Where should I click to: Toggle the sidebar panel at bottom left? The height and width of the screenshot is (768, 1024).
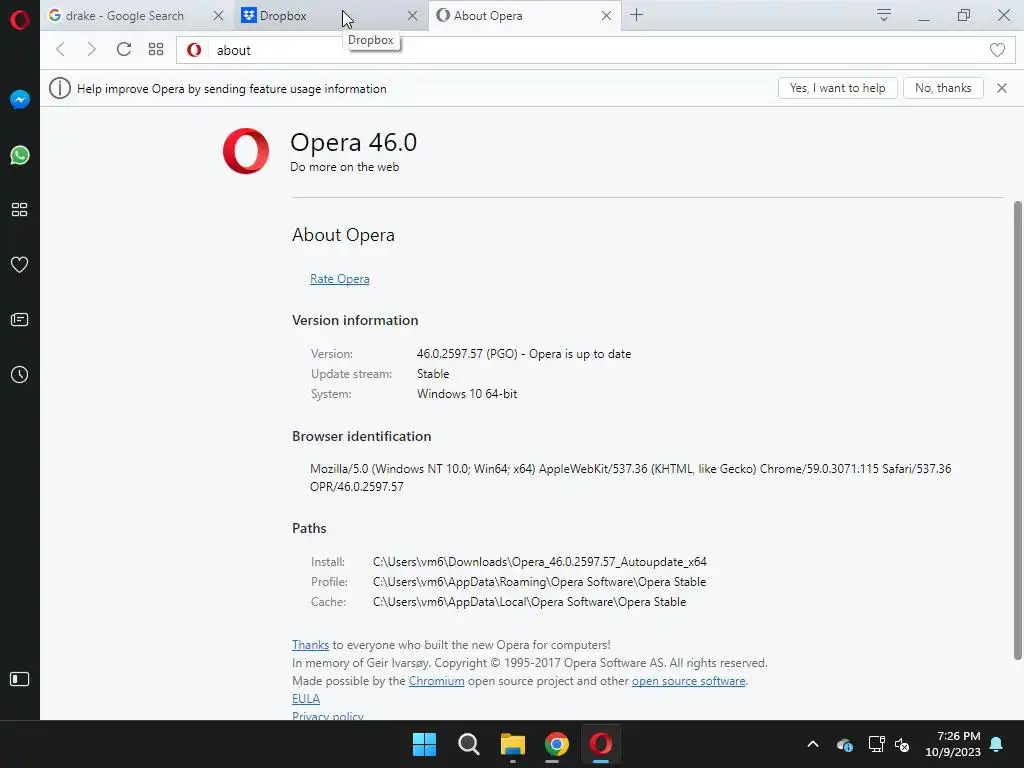click(20, 679)
